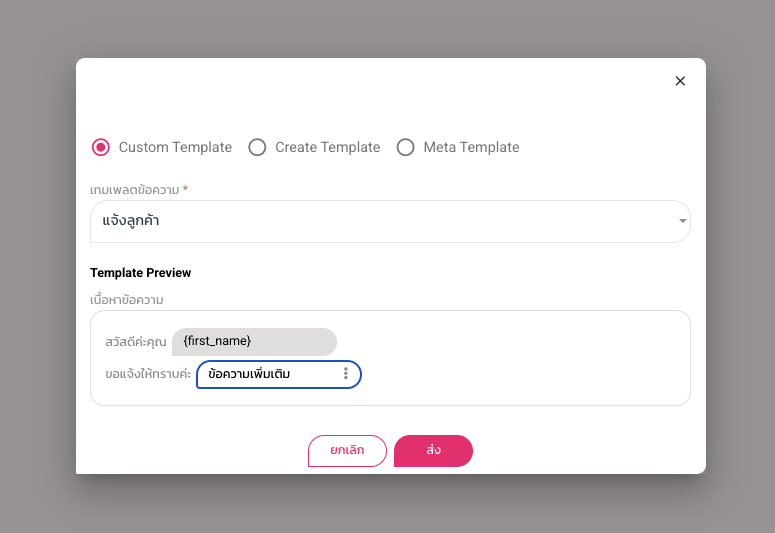Close the template dialog with X
Viewport: 775px width, 533px height.
point(680,81)
